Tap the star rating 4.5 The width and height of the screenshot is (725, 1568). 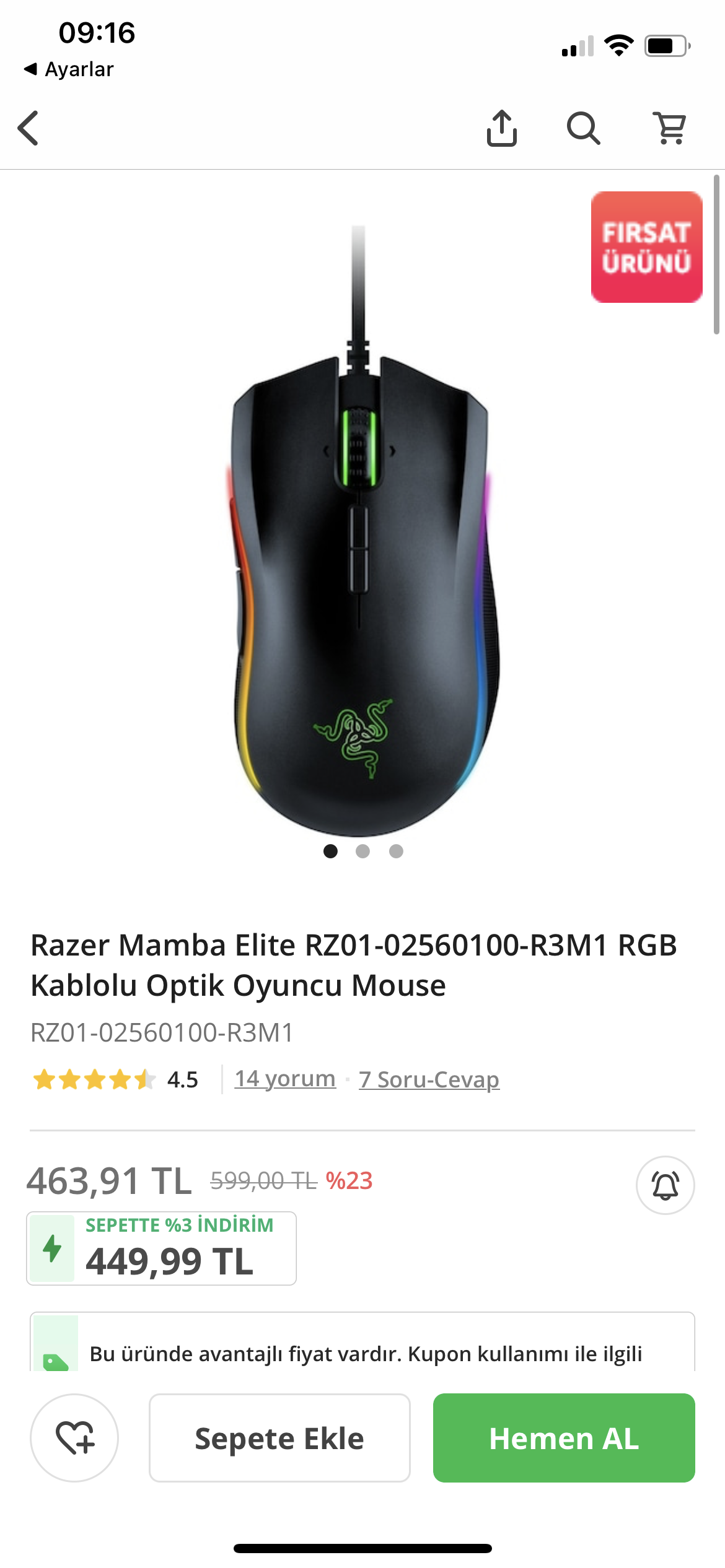click(x=115, y=1079)
